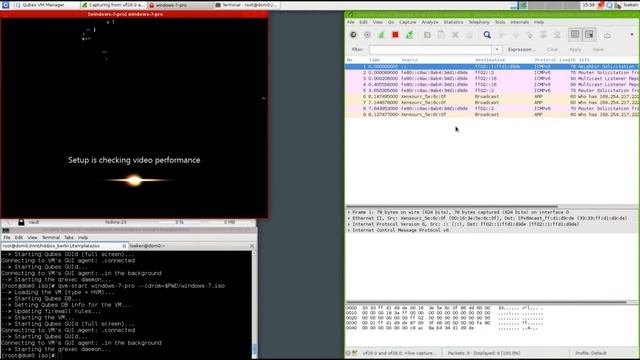The width and height of the screenshot is (640, 360).
Task: Sort packet list by Time column
Action: (374, 60)
